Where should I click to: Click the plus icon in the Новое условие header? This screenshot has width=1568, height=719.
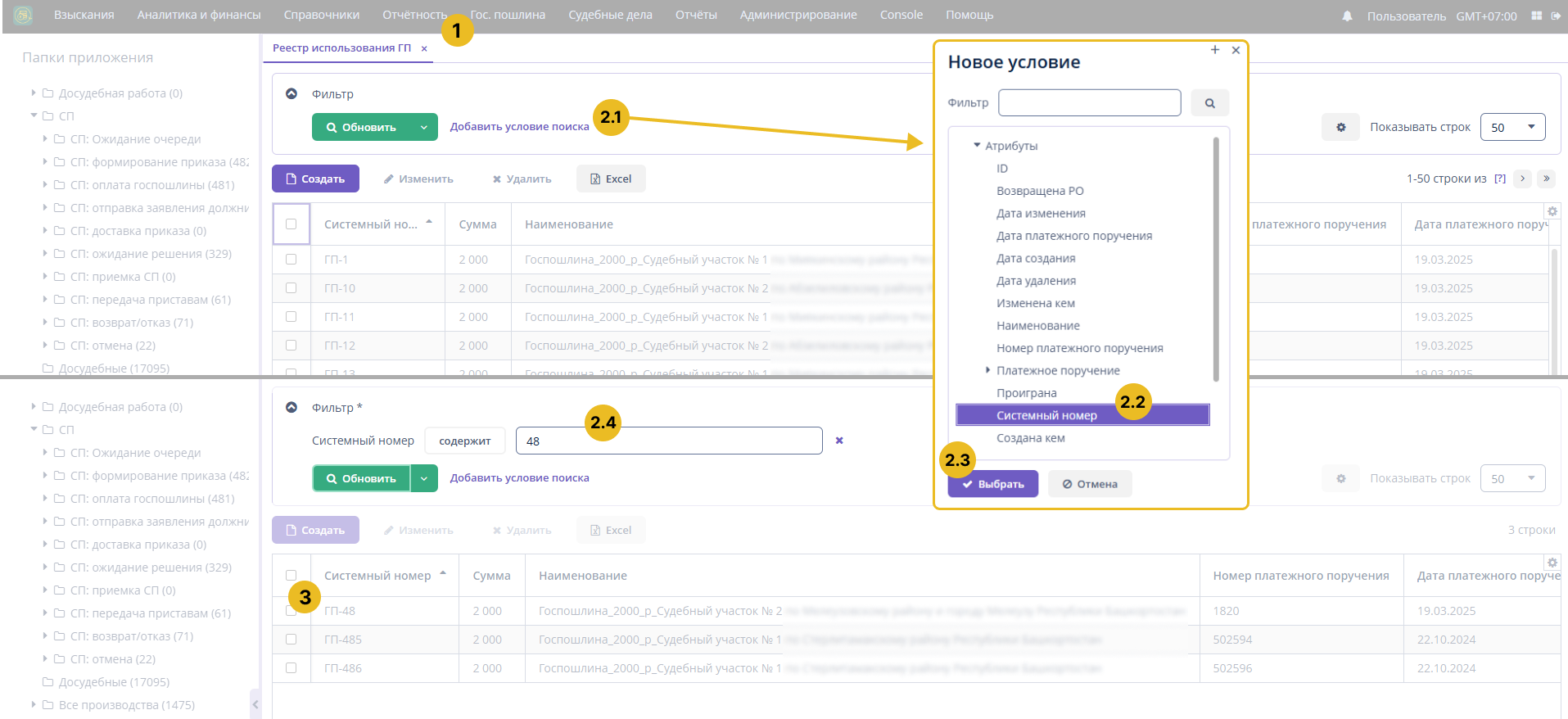coord(1215,50)
